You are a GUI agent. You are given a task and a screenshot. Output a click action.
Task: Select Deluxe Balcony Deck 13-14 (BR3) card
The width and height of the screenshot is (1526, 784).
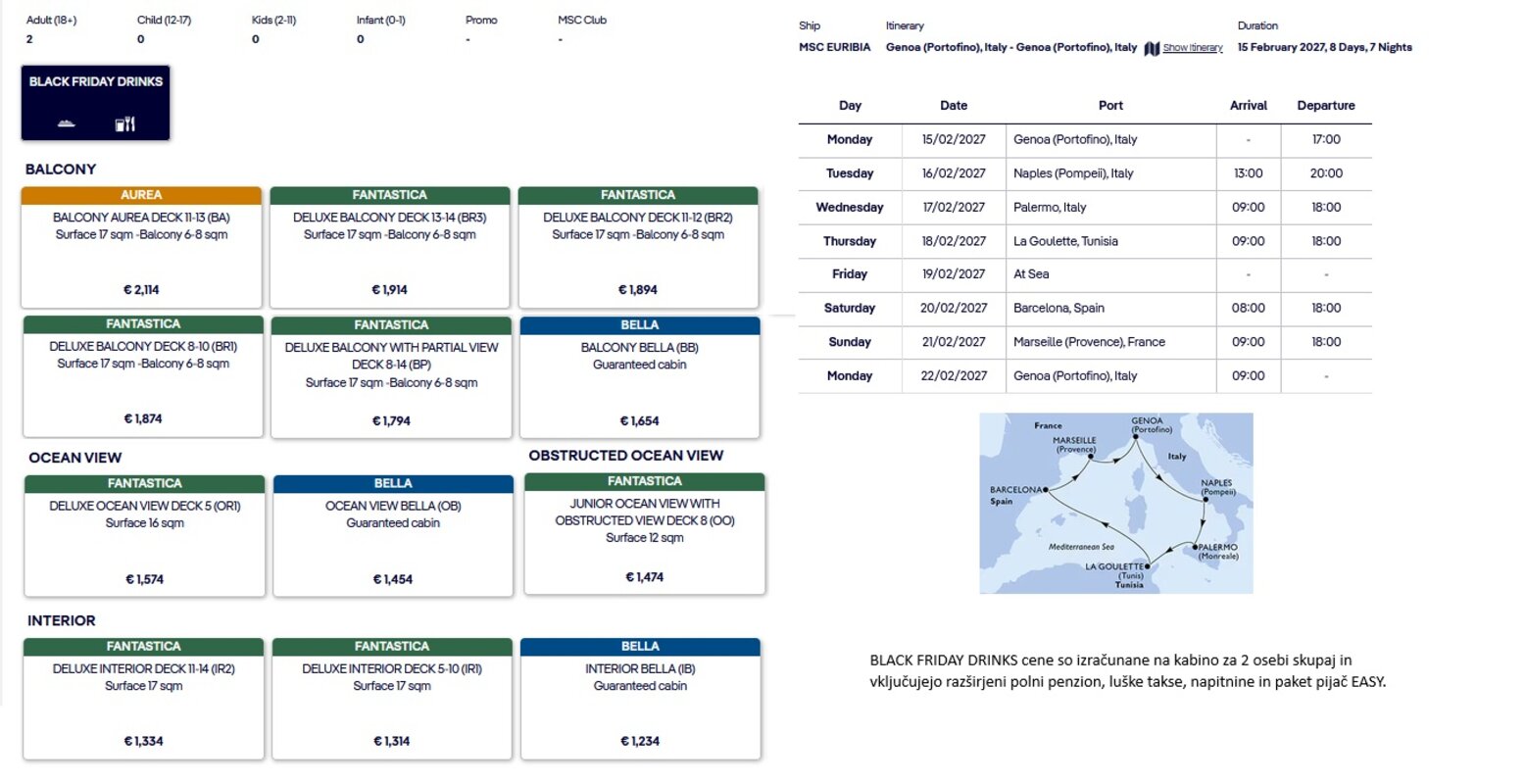(390, 247)
